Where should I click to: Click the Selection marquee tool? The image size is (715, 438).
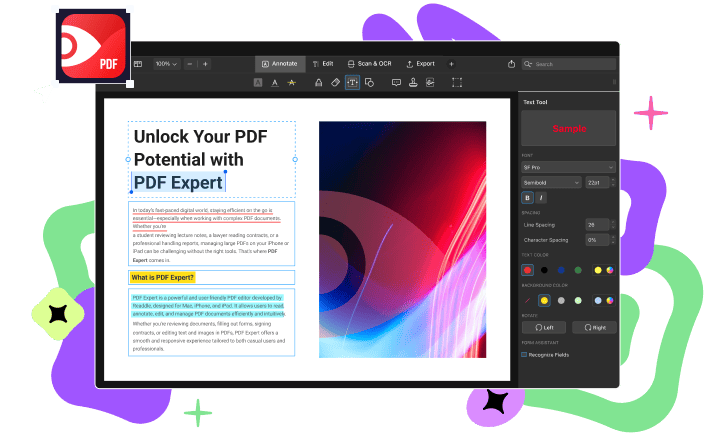pos(456,82)
